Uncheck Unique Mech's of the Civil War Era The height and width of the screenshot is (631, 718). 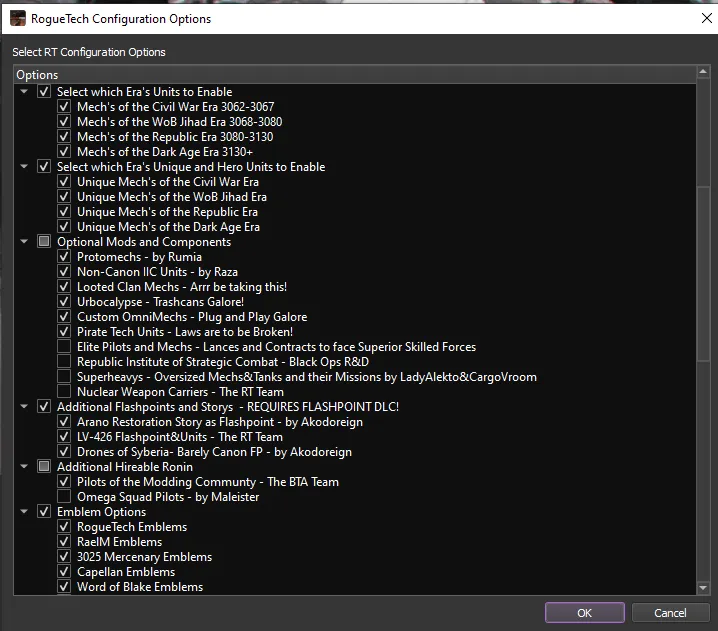[x=64, y=182]
